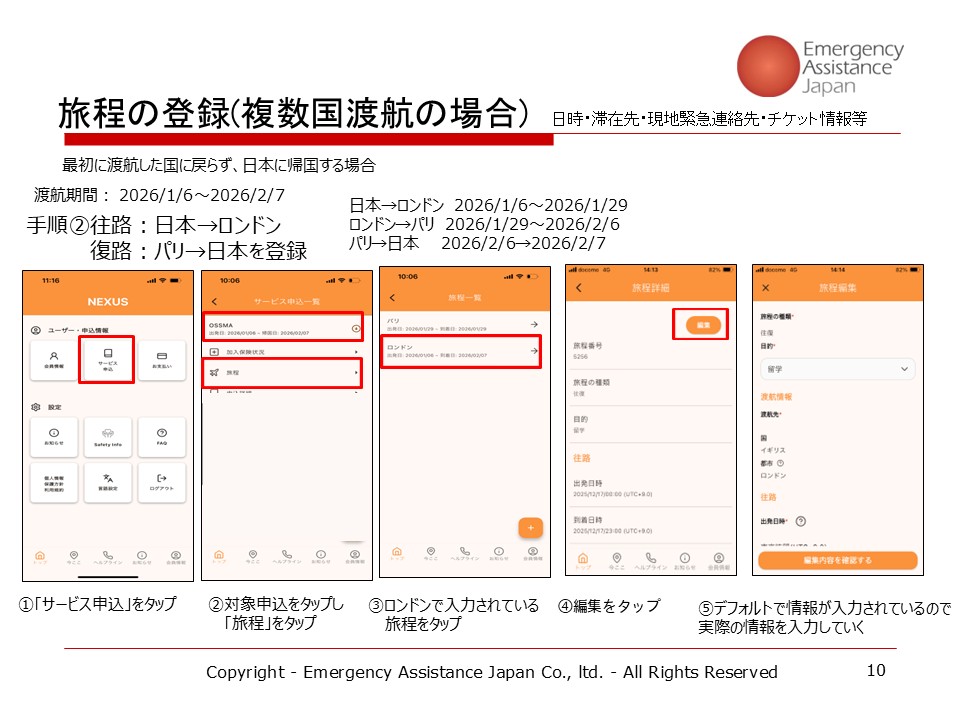Image resolution: width=960 pixels, height=720 pixels.
Task: Tap the お支払い card icon tile
Action: tap(161, 359)
